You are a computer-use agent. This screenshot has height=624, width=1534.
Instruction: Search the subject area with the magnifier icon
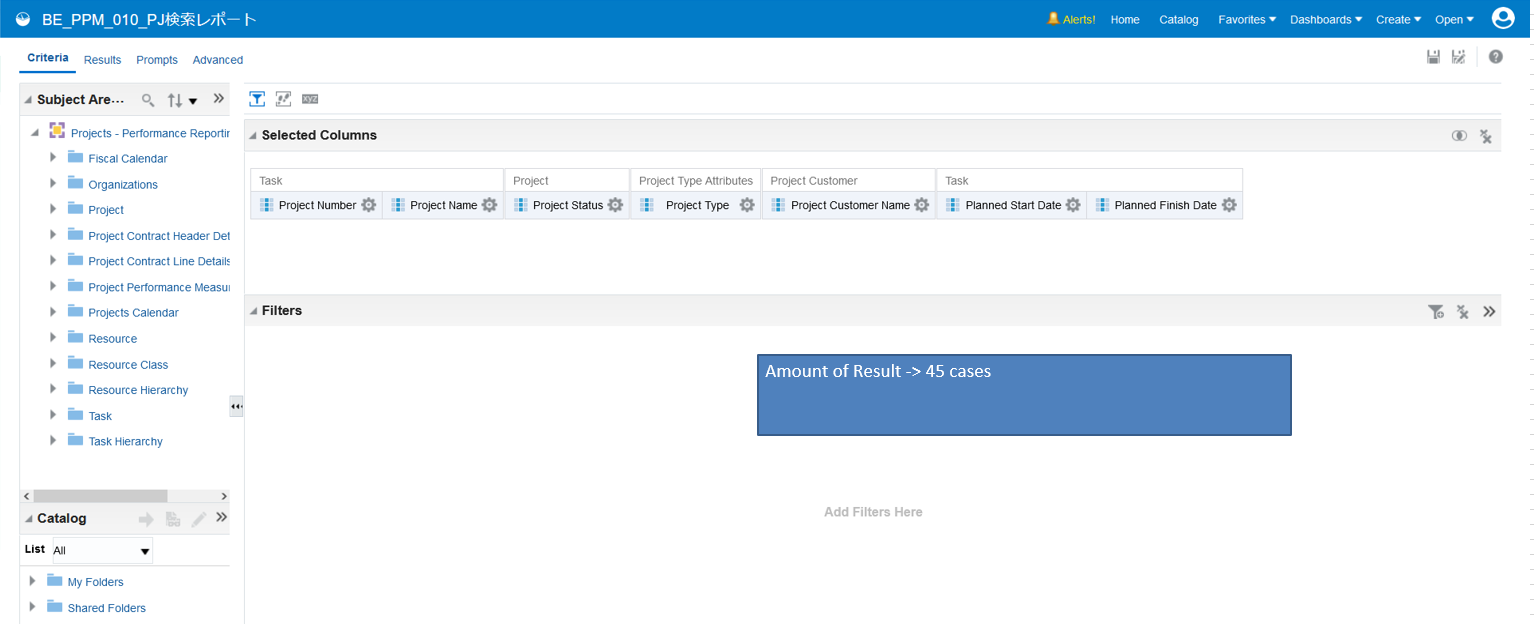pyautogui.click(x=147, y=99)
